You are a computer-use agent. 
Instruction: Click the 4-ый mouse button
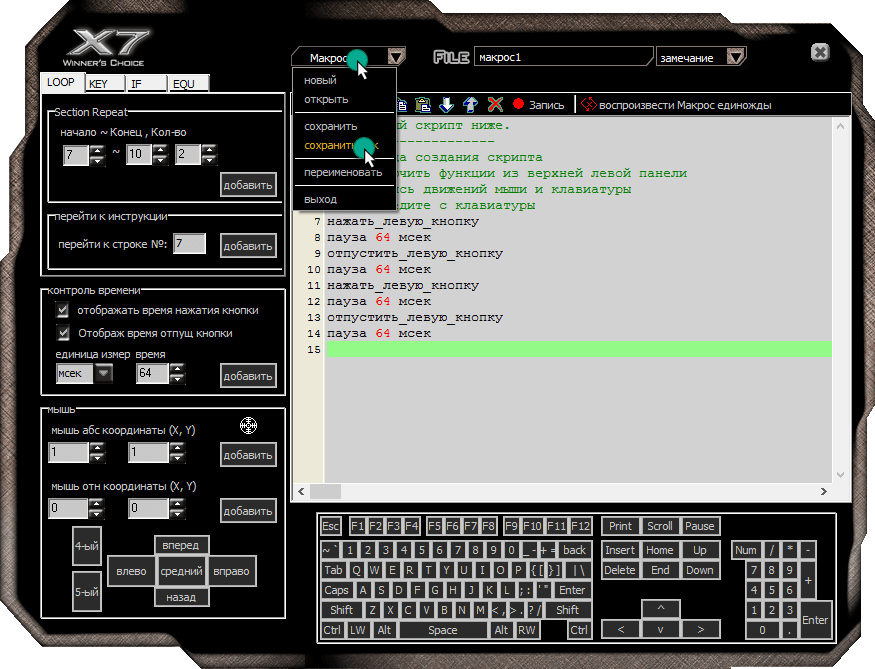(x=86, y=546)
